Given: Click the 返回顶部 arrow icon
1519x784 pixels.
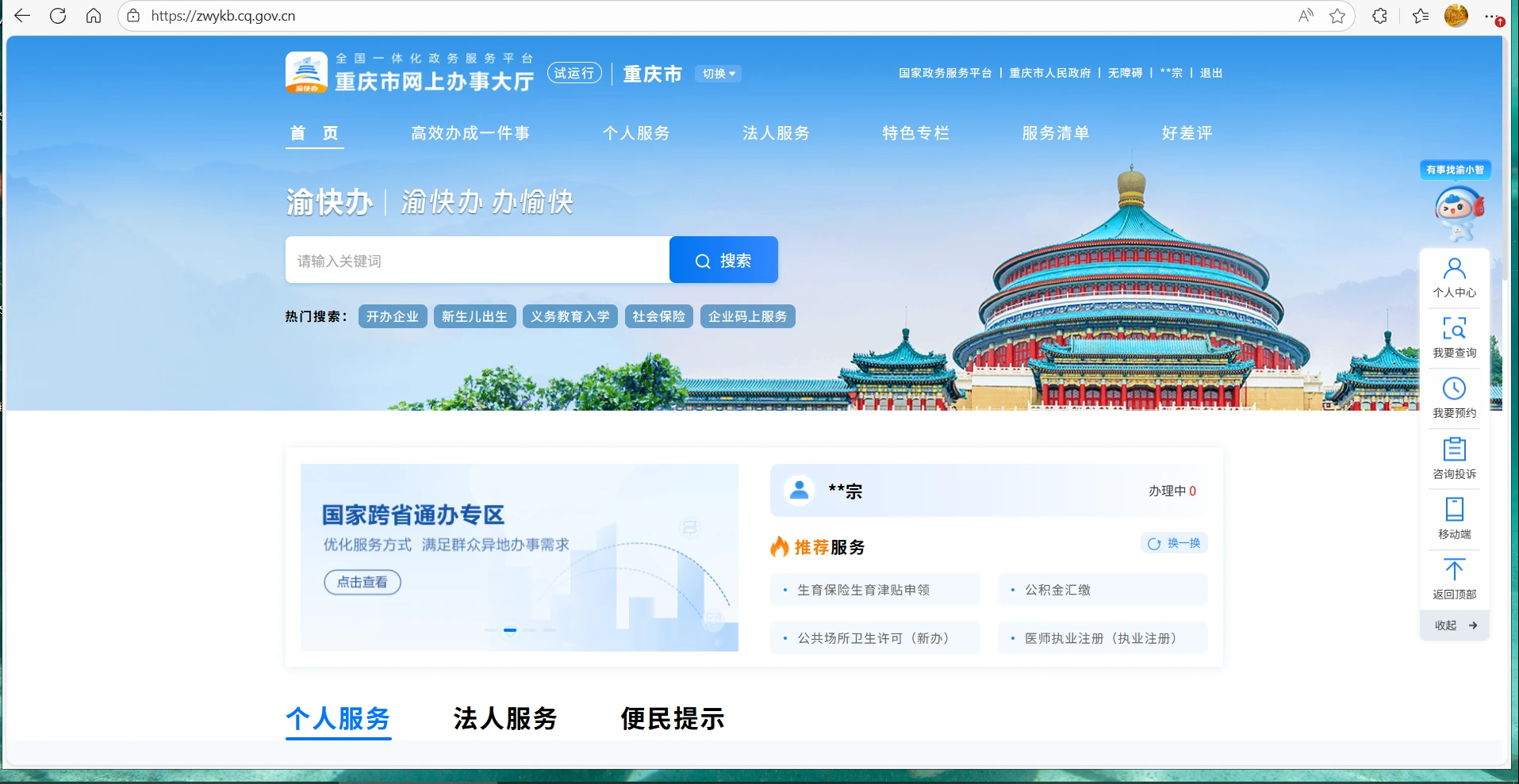Looking at the screenshot, I should coord(1454,570).
